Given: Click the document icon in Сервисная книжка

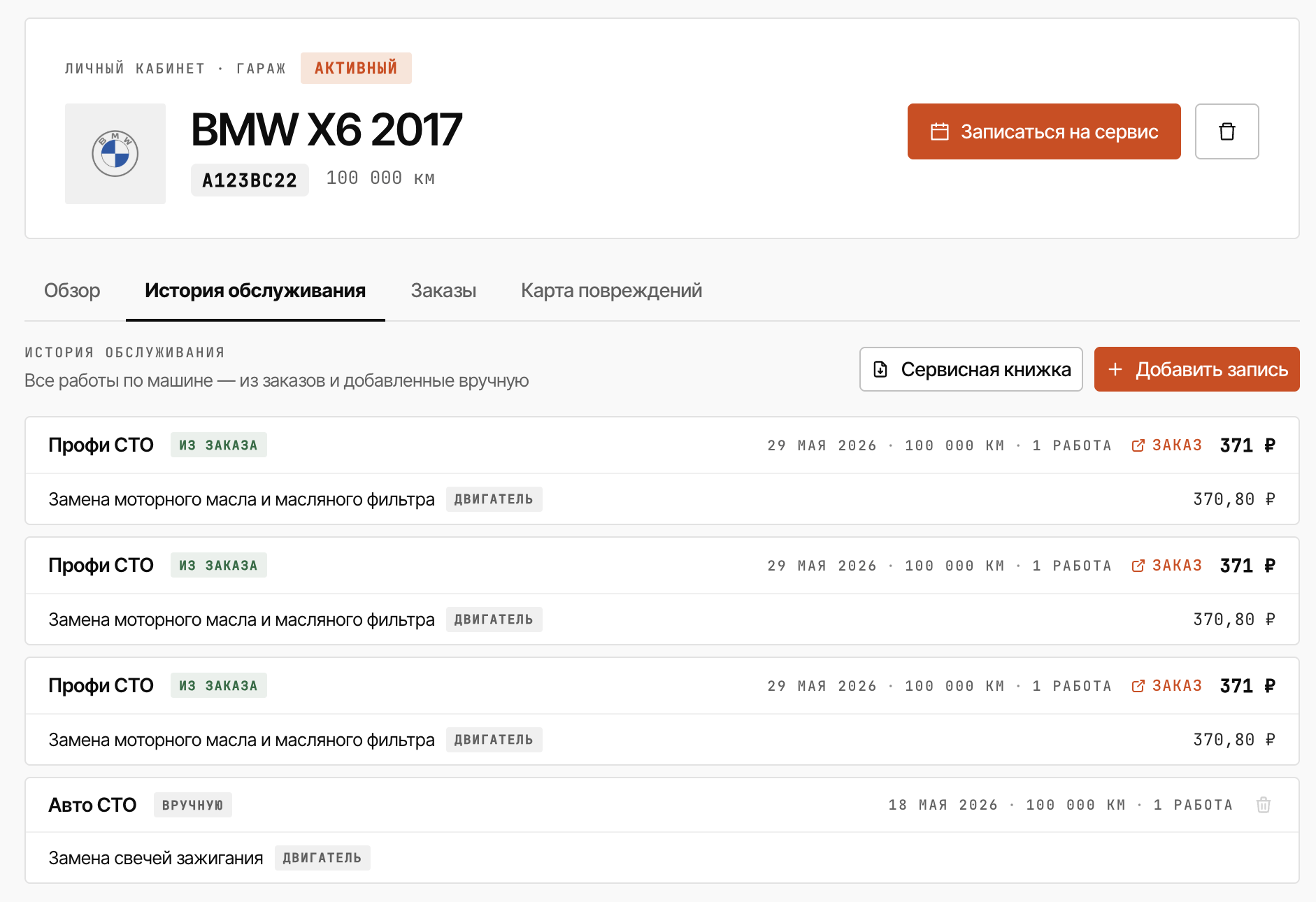Looking at the screenshot, I should click(880, 369).
